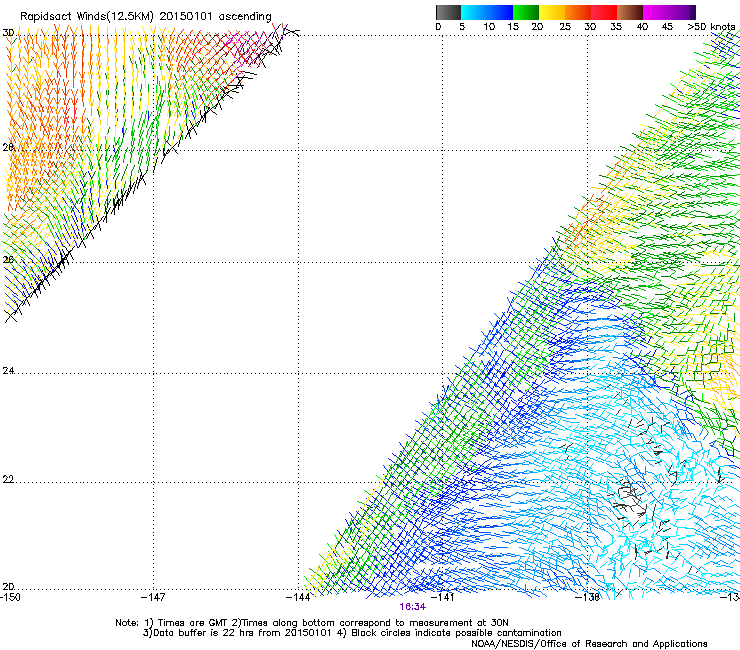Click the longitude label '-150' on bottom axis
The height and width of the screenshot is (650, 740).
pos(10,597)
